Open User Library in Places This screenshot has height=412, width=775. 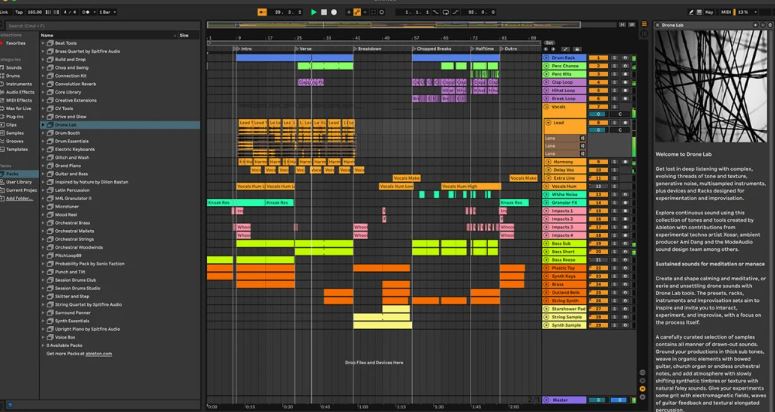click(18, 182)
